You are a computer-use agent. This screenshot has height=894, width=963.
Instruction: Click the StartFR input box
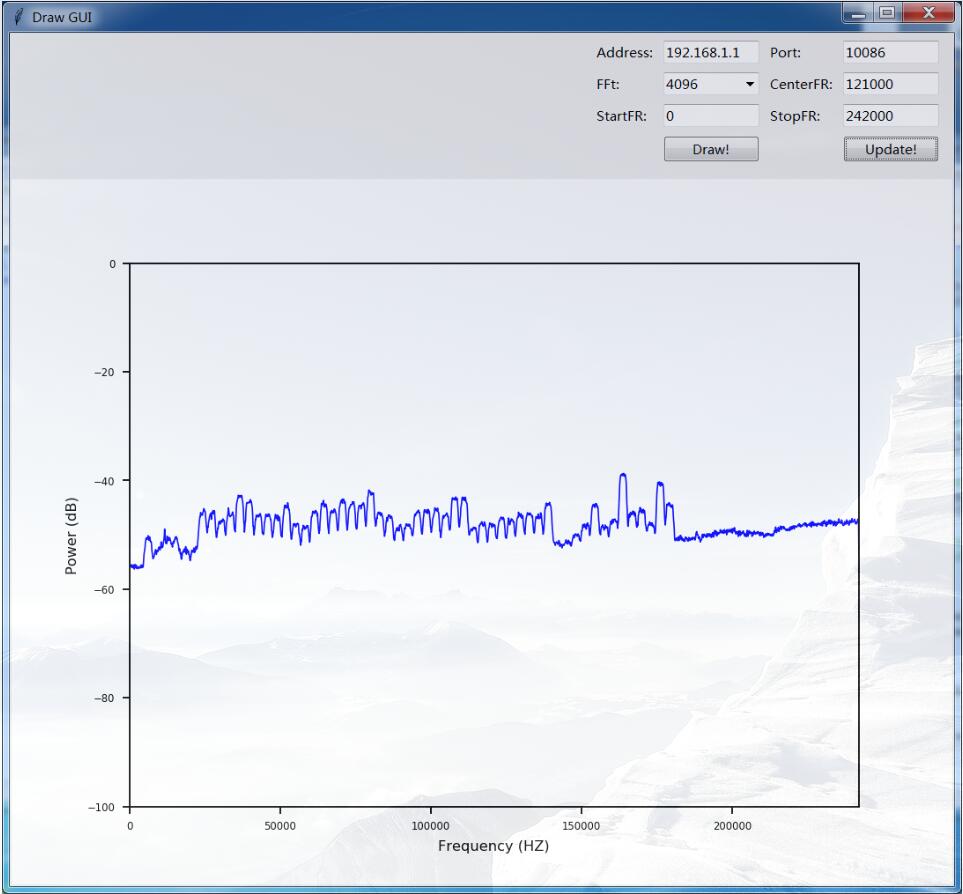(x=710, y=116)
